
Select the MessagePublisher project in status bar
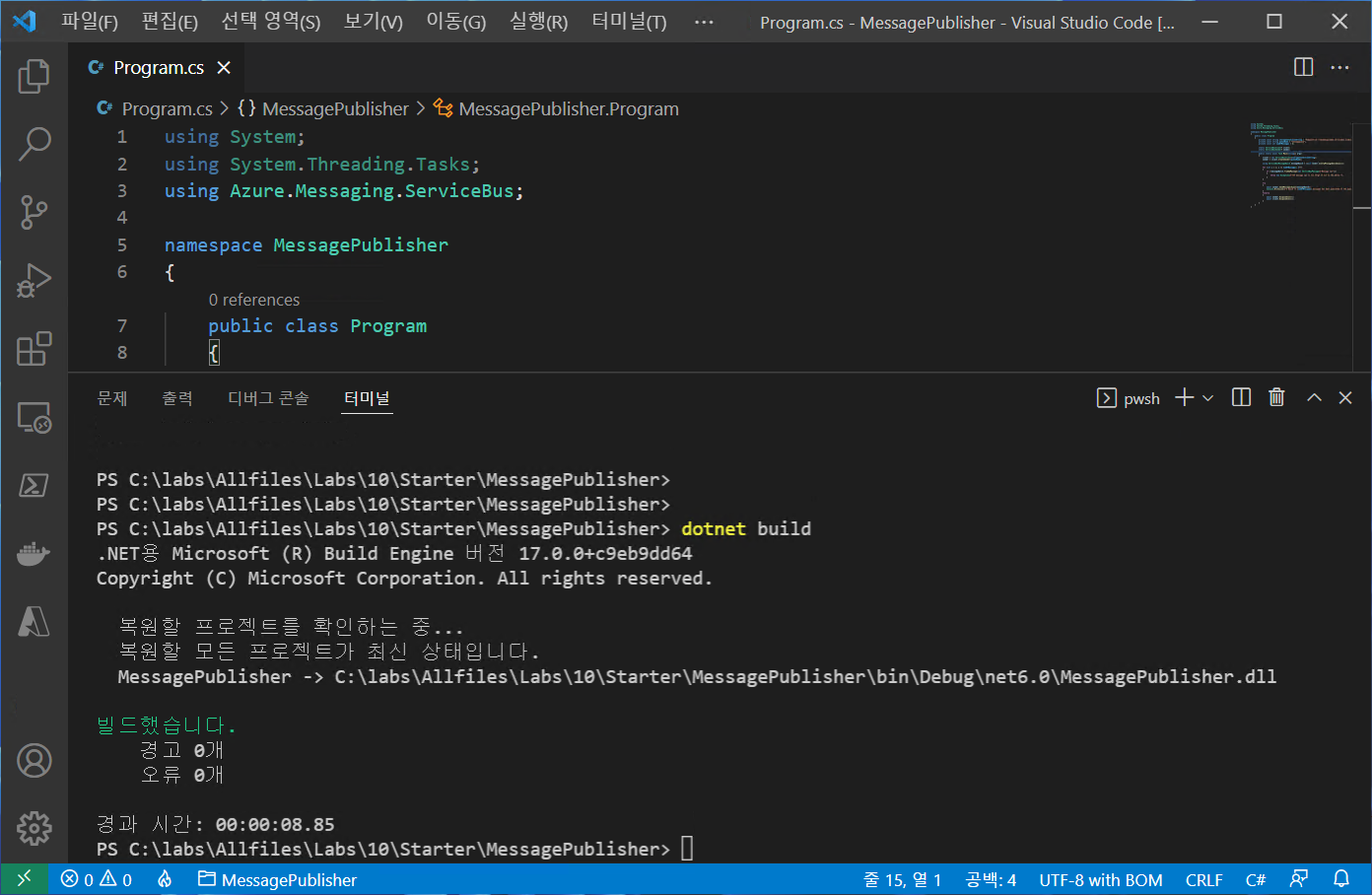(277, 879)
